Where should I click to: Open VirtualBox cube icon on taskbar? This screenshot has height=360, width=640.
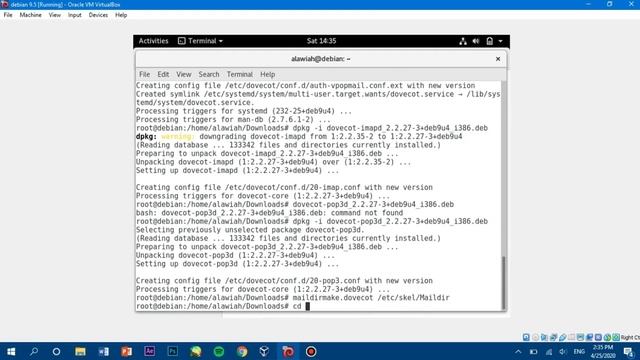pos(264,351)
